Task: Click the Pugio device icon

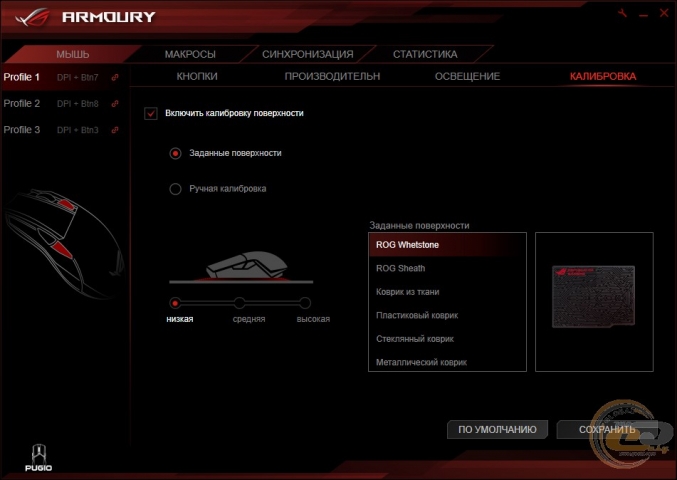Action: pos(38,458)
